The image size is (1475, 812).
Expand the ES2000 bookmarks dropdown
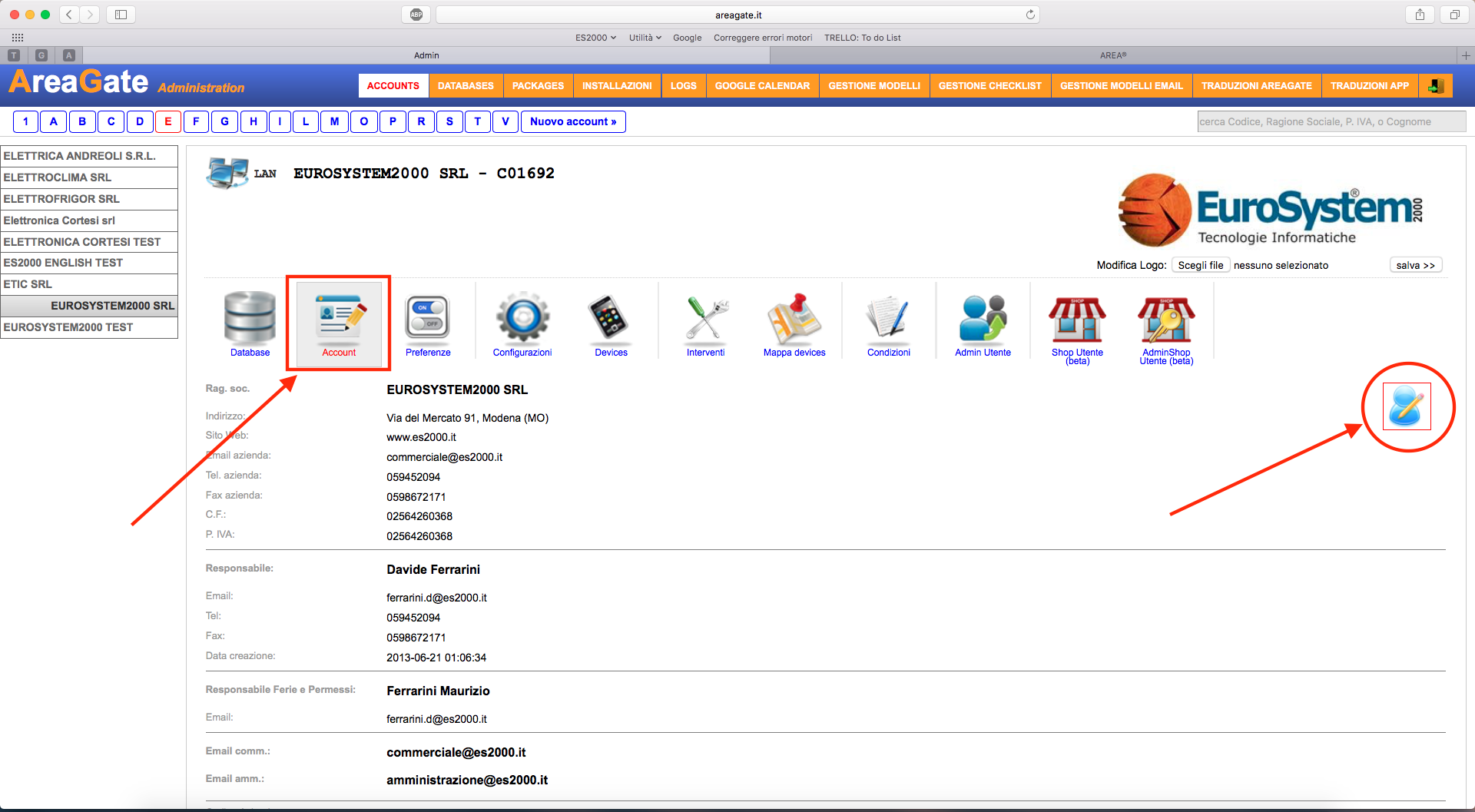(595, 38)
